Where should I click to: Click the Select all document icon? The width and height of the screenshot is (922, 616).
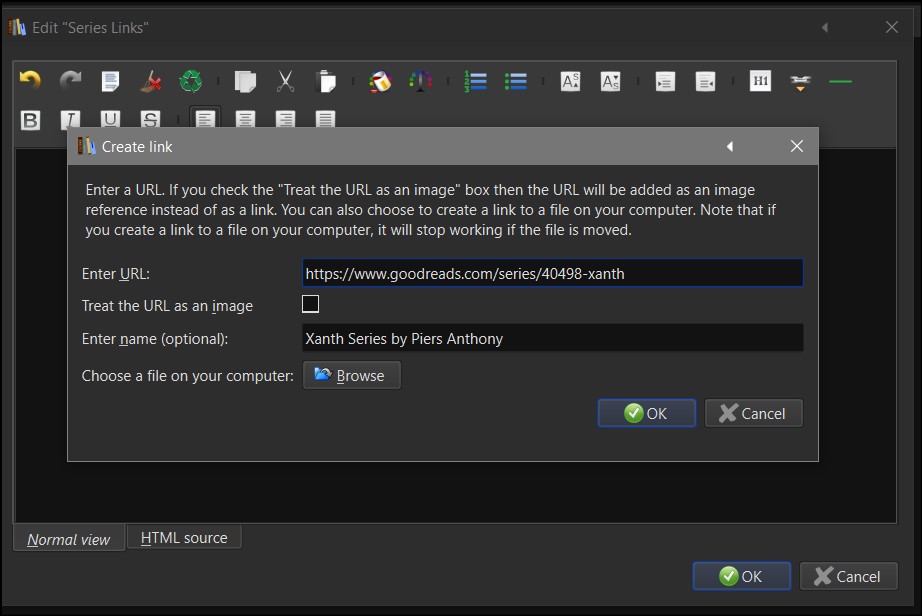110,81
